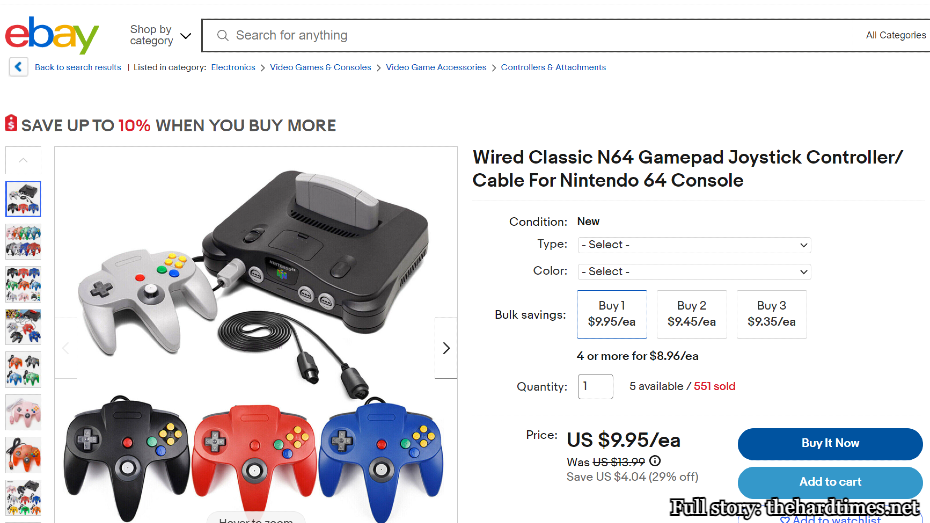Select the Buy 1 bulk savings option
The image size is (930, 523).
click(x=611, y=314)
